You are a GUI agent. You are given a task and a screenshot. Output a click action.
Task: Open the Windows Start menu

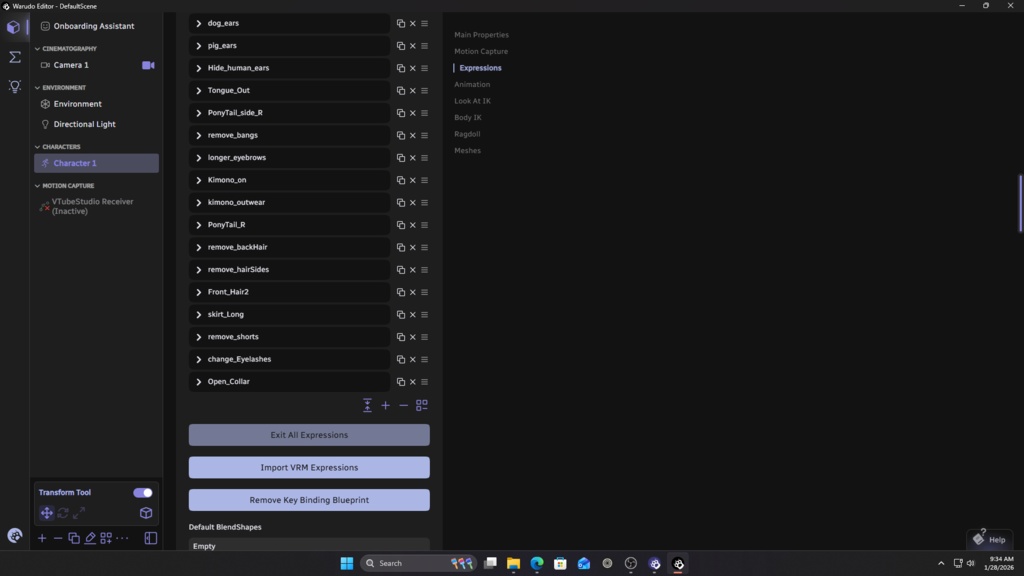click(347, 564)
